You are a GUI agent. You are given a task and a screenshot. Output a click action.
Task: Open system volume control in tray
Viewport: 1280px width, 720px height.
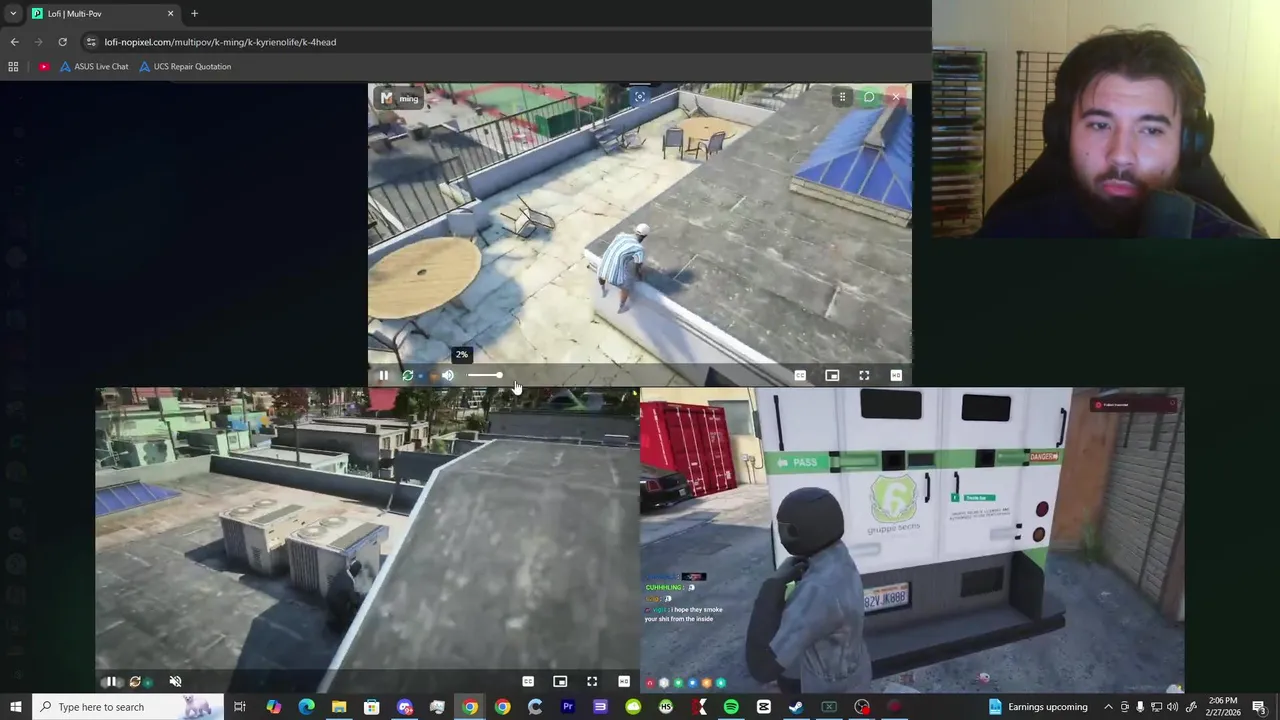(x=1174, y=707)
